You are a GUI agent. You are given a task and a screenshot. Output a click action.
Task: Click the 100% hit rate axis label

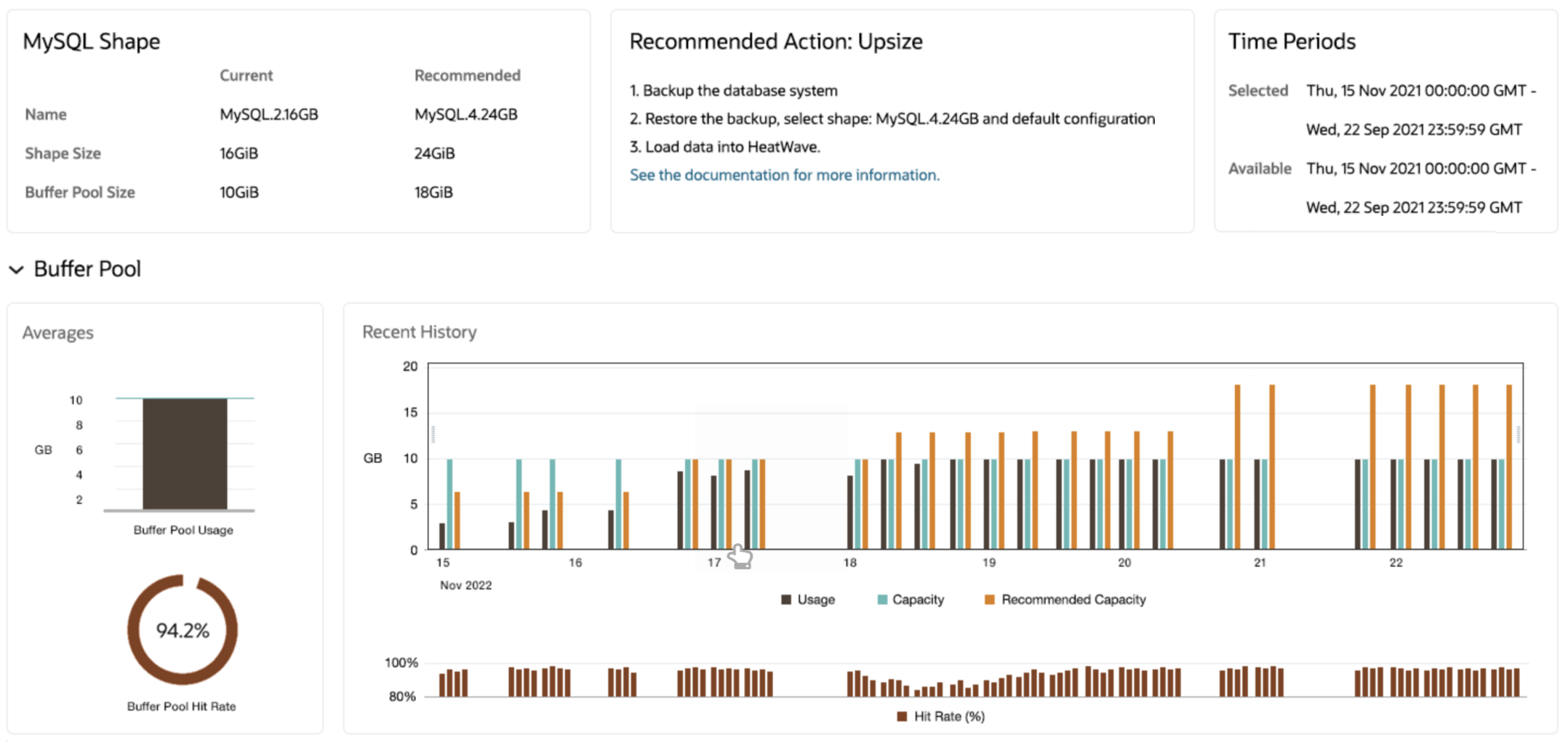point(401,663)
